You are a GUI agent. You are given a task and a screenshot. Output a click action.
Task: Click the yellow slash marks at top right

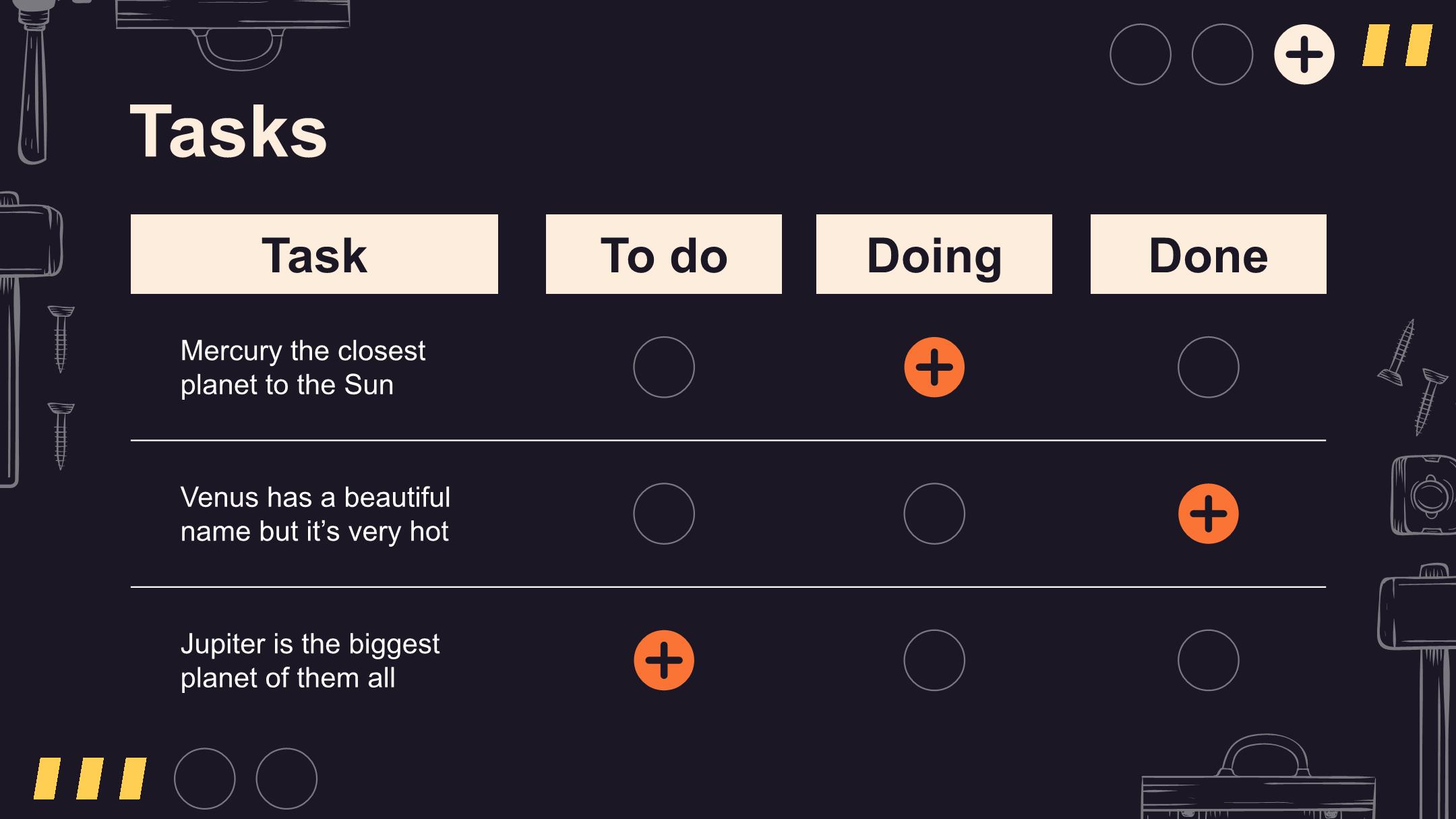pos(1397,45)
